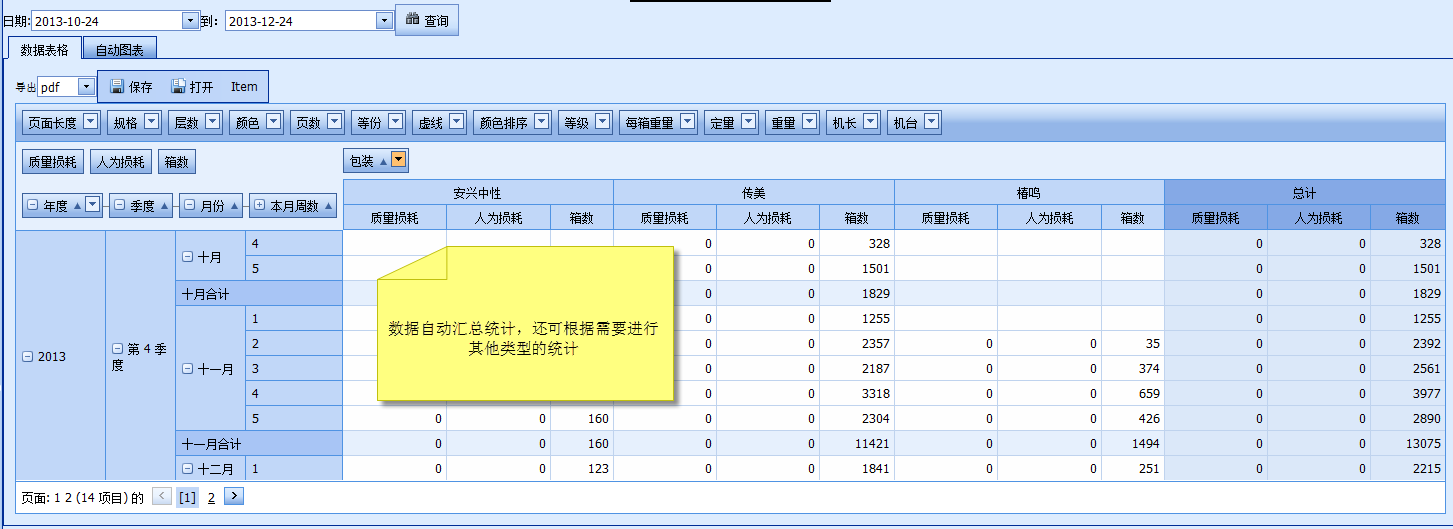Collapse the 十月 month row
Viewport: 1453px width, 529px height.
[x=187, y=256]
